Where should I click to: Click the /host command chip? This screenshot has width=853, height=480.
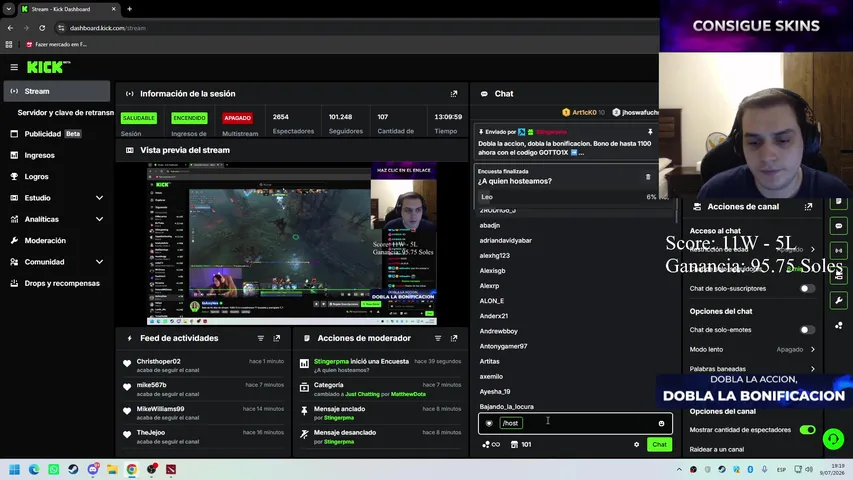tap(511, 423)
